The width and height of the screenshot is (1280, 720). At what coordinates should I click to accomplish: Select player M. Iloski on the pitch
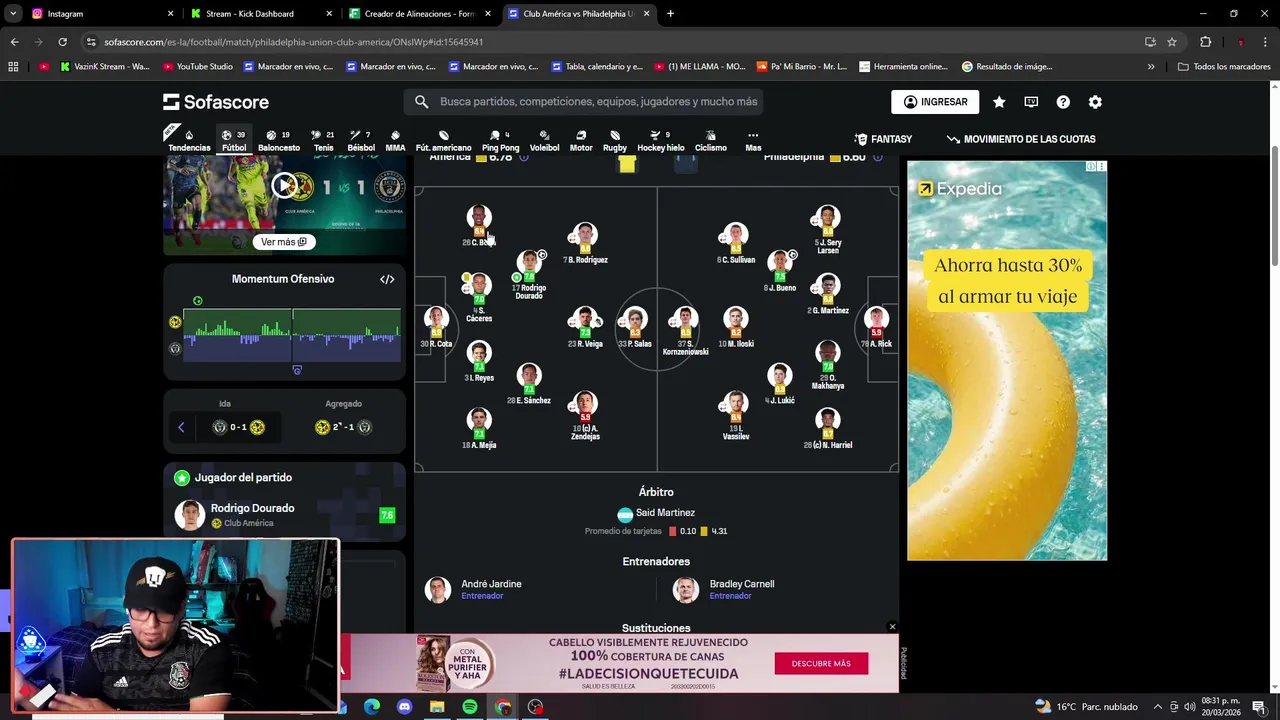point(736,327)
